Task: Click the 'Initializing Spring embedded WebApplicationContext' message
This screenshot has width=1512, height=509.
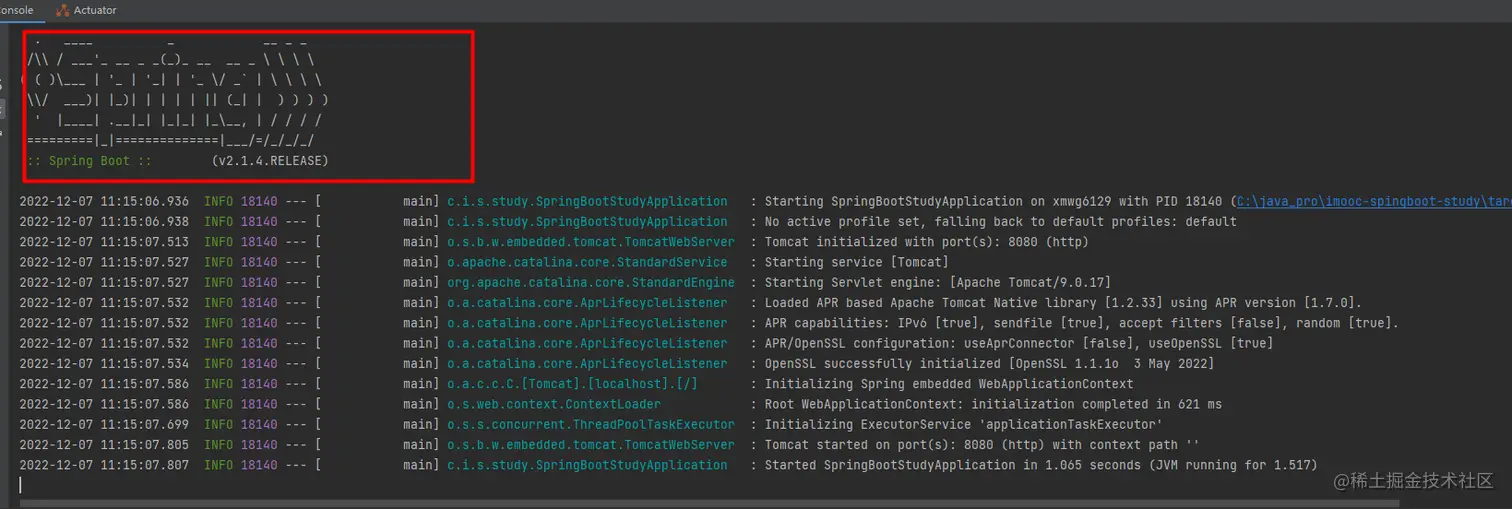Action: pyautogui.click(x=949, y=384)
